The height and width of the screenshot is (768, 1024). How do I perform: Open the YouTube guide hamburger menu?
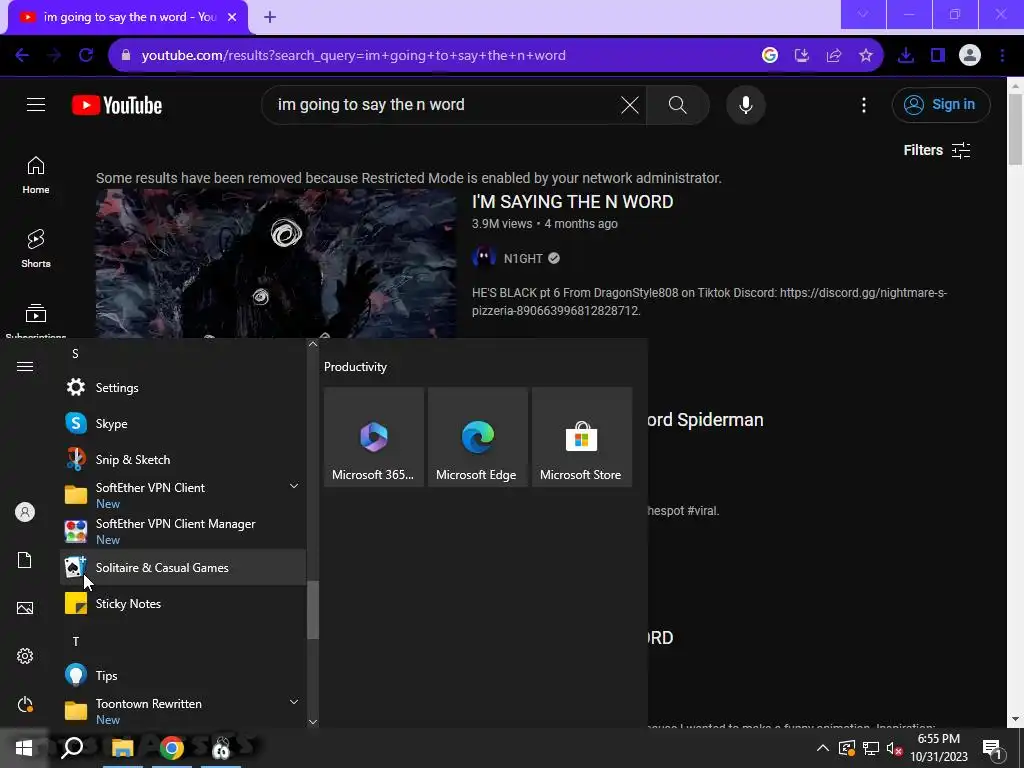click(36, 104)
